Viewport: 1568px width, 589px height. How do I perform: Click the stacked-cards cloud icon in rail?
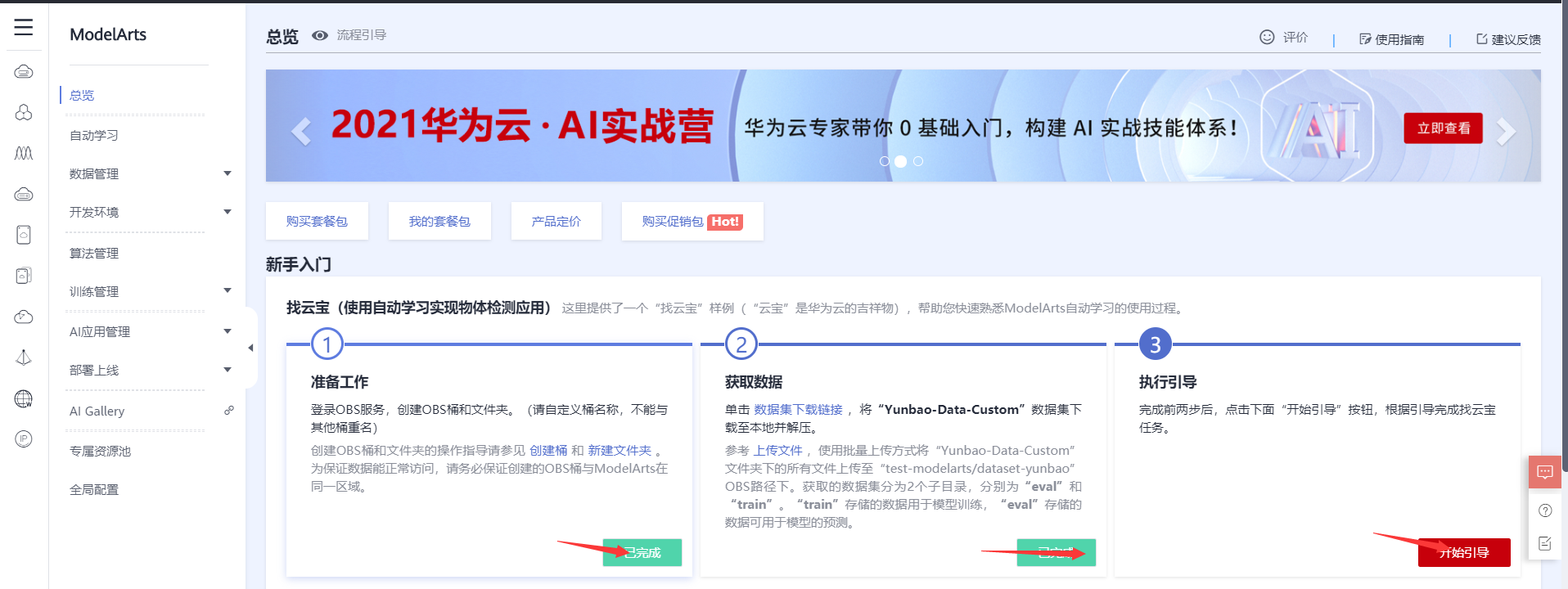click(x=24, y=276)
